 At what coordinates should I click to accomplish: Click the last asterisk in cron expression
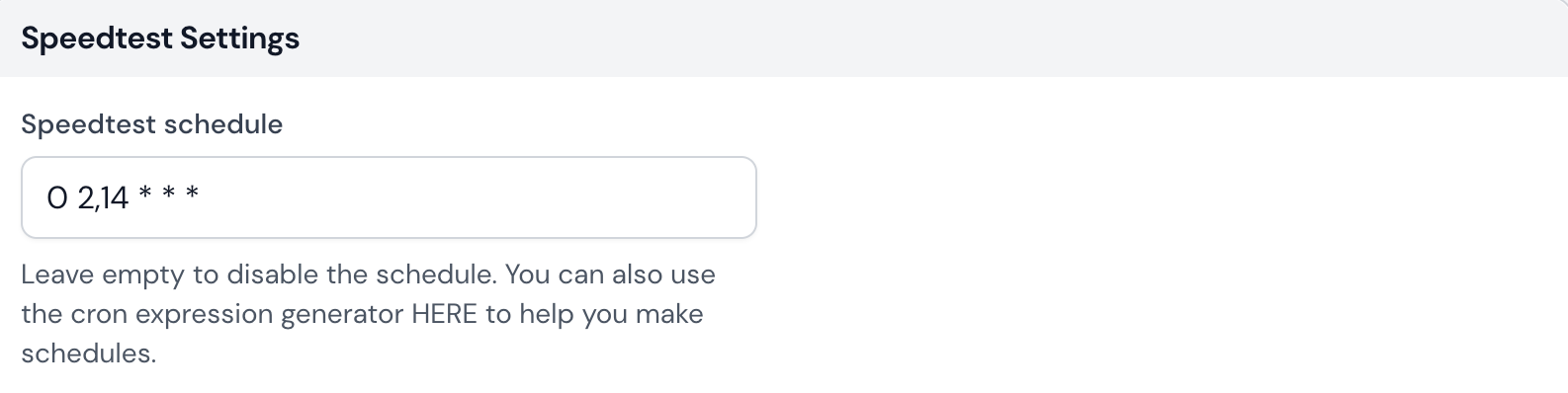click(x=193, y=195)
